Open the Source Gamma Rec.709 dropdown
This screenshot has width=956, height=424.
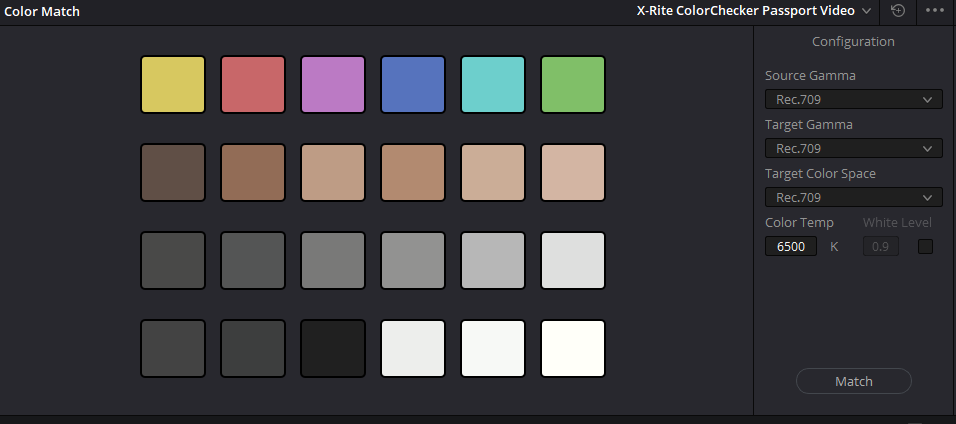click(854, 99)
